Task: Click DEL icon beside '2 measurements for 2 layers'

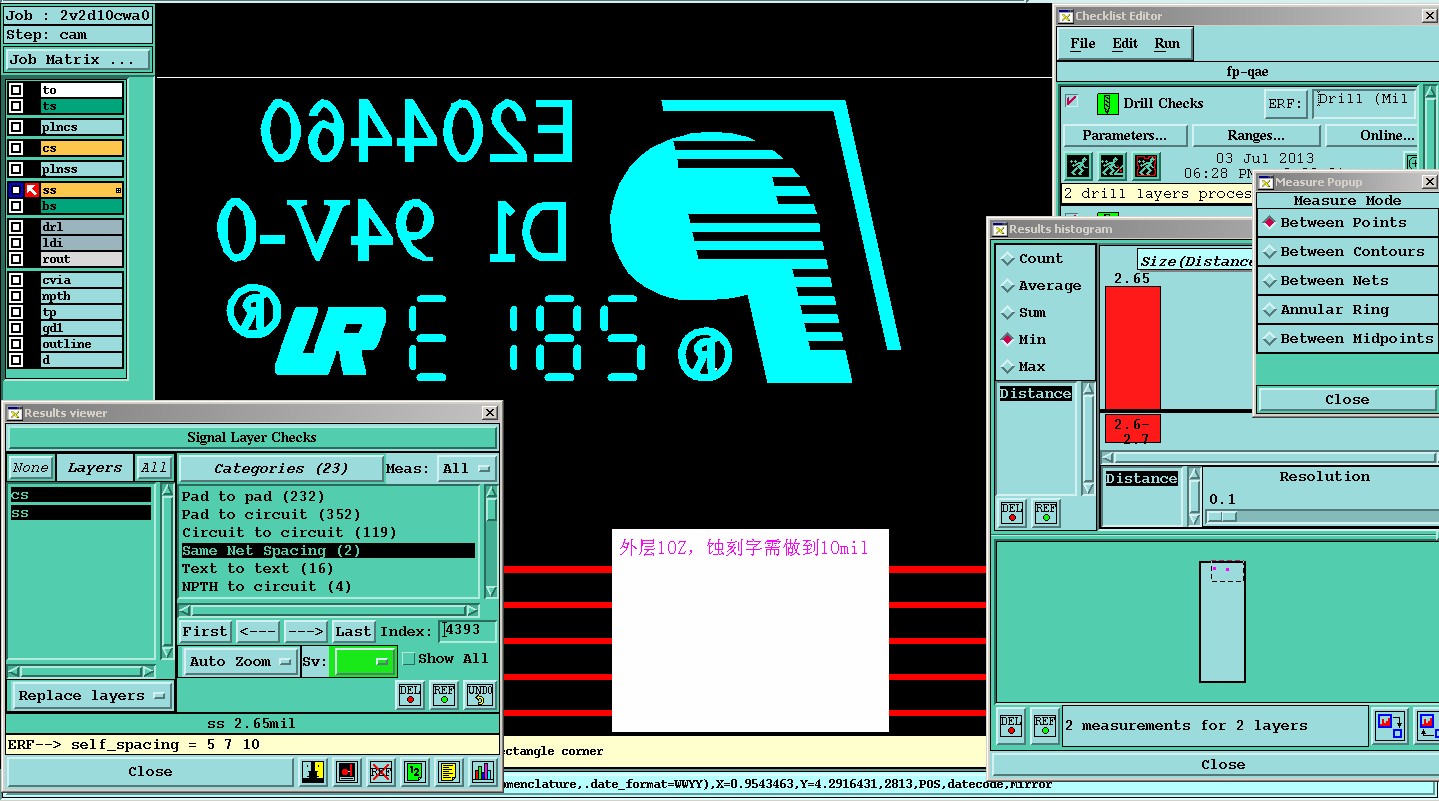Action: click(1011, 726)
